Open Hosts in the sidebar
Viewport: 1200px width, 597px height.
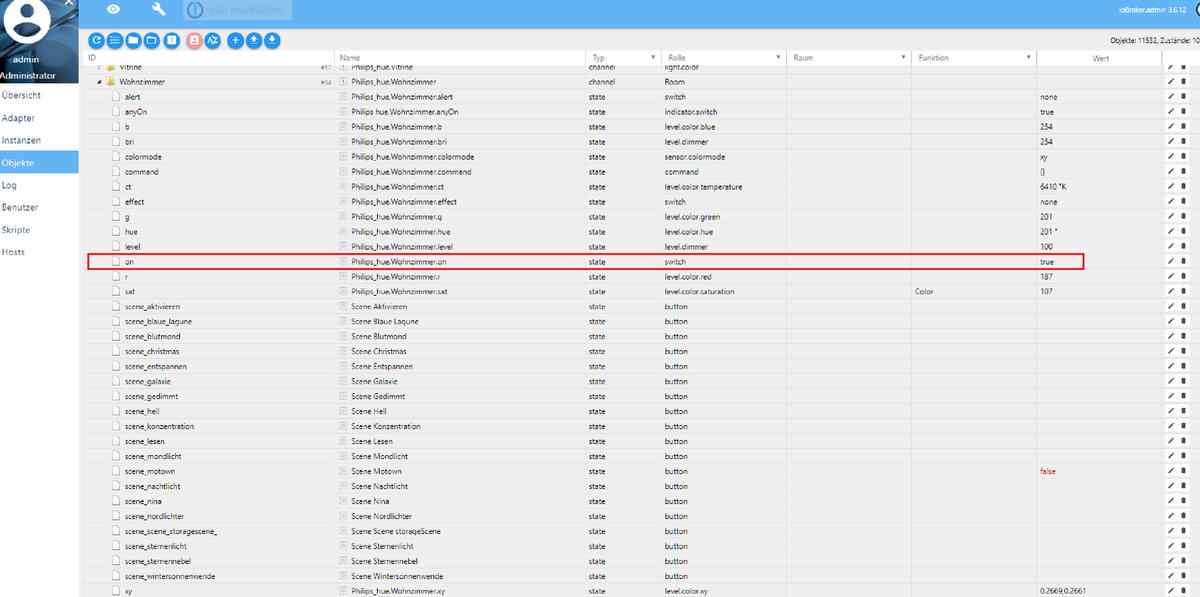(39, 252)
